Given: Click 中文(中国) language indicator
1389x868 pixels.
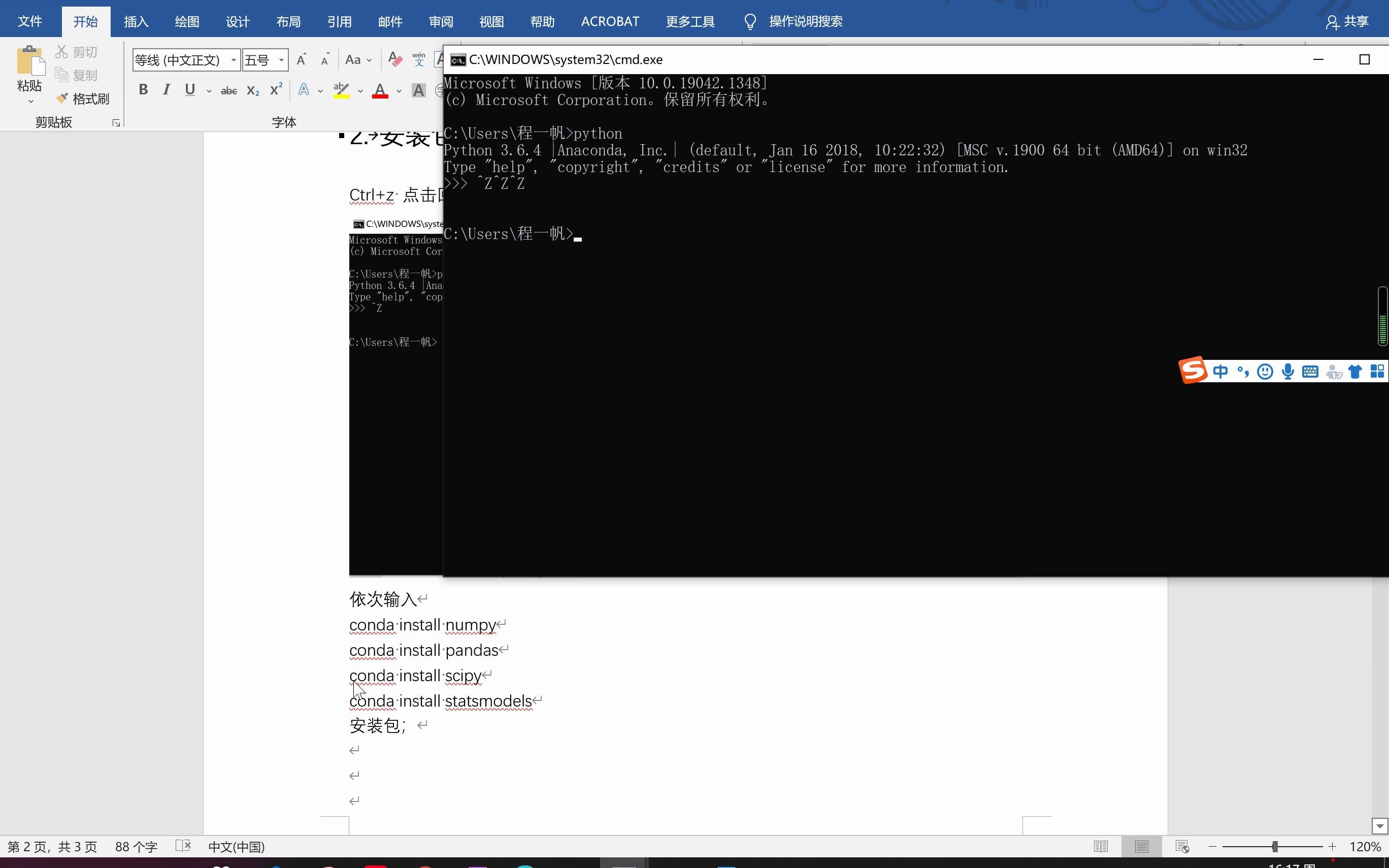Looking at the screenshot, I should [237, 847].
